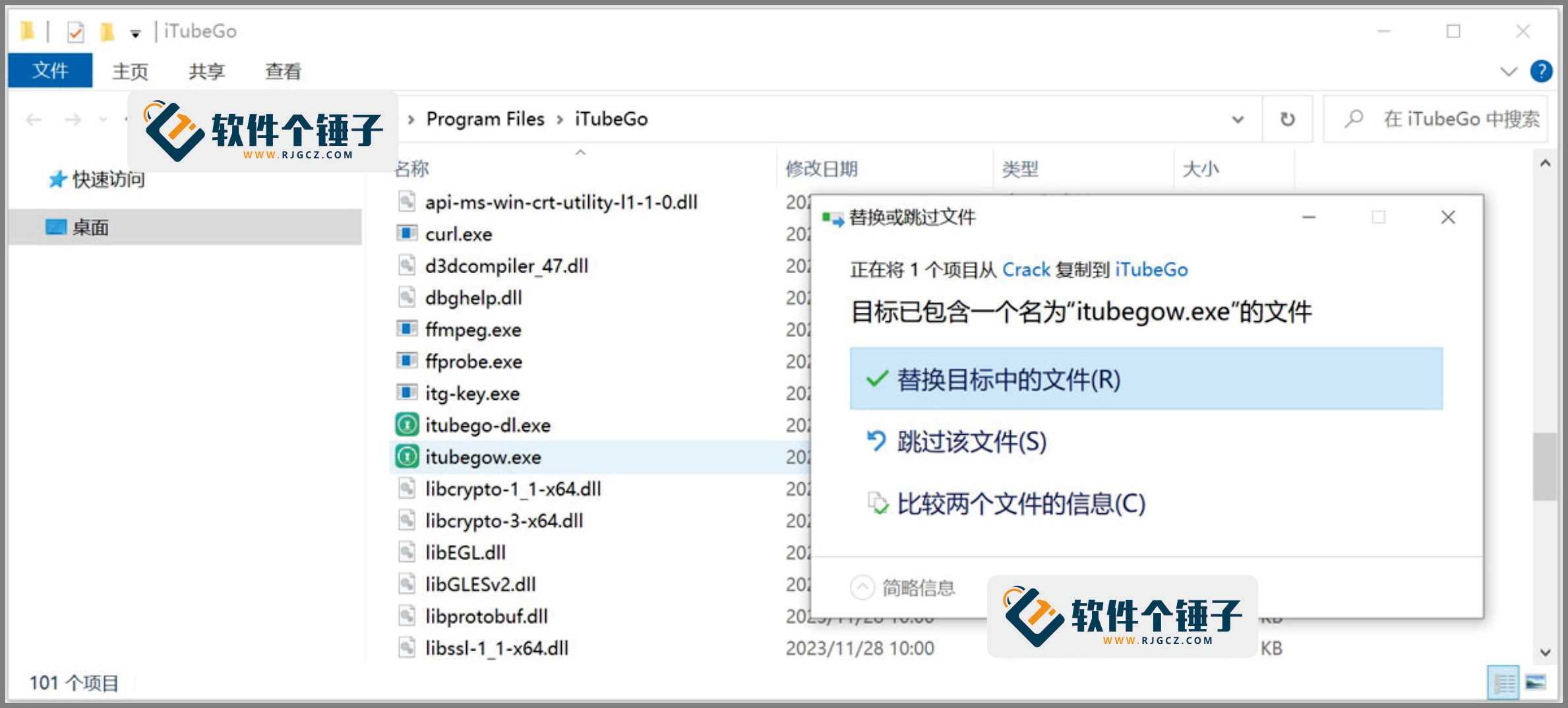Click the green itubegow.exe icon

(407, 457)
